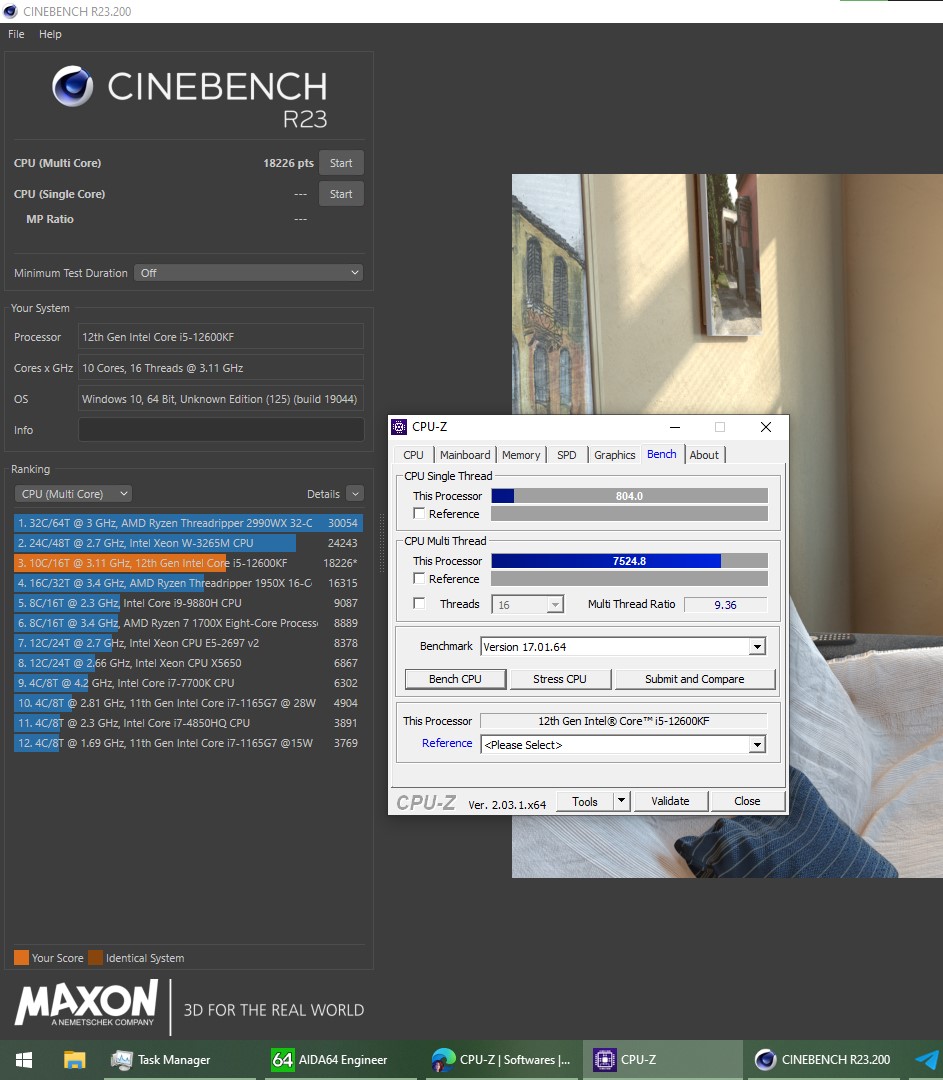
Task: Switch to the CPU tab in CPU-Z
Action: click(x=413, y=455)
